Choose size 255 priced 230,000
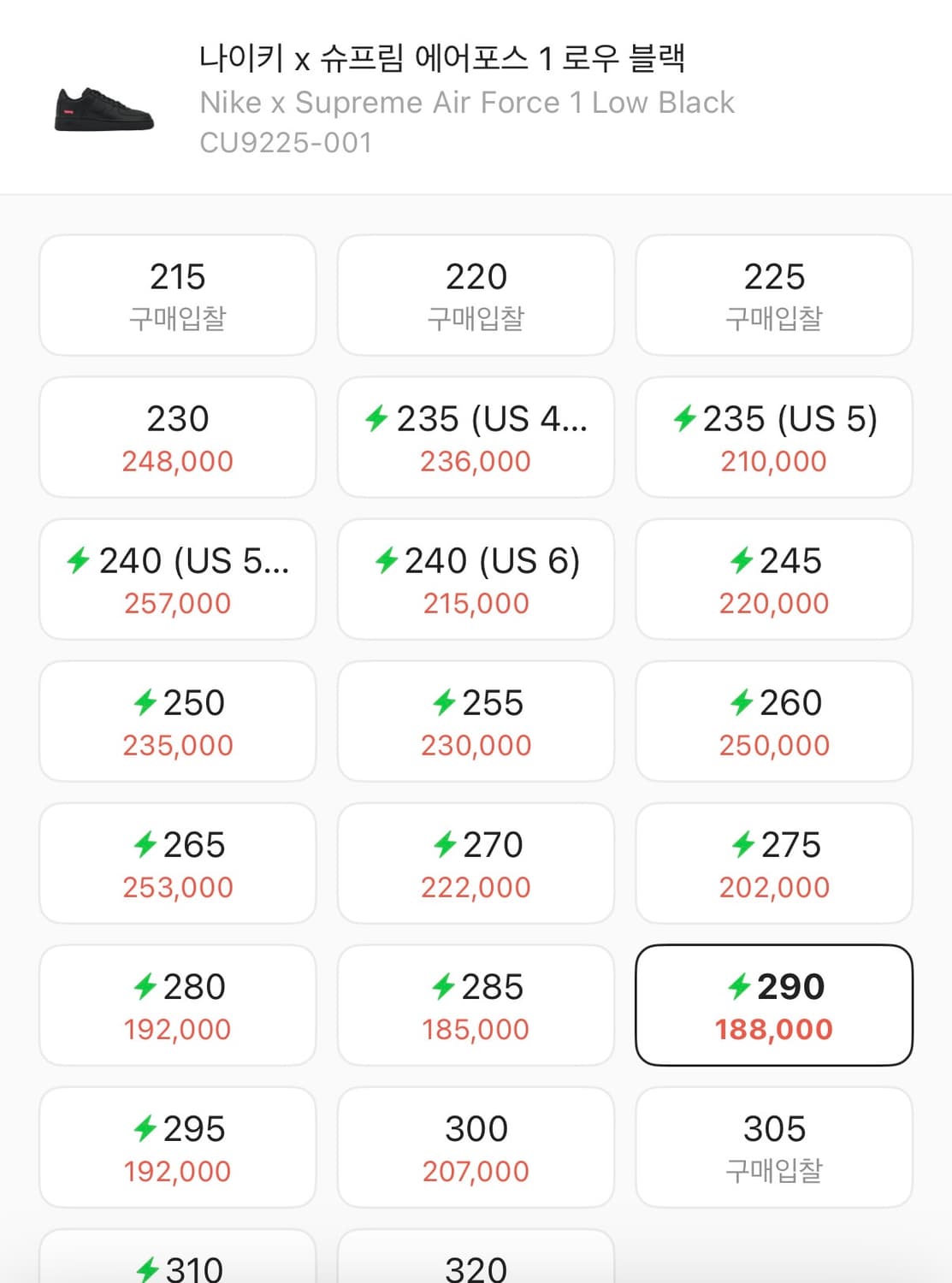Image resolution: width=952 pixels, height=1283 pixels. pos(476,721)
